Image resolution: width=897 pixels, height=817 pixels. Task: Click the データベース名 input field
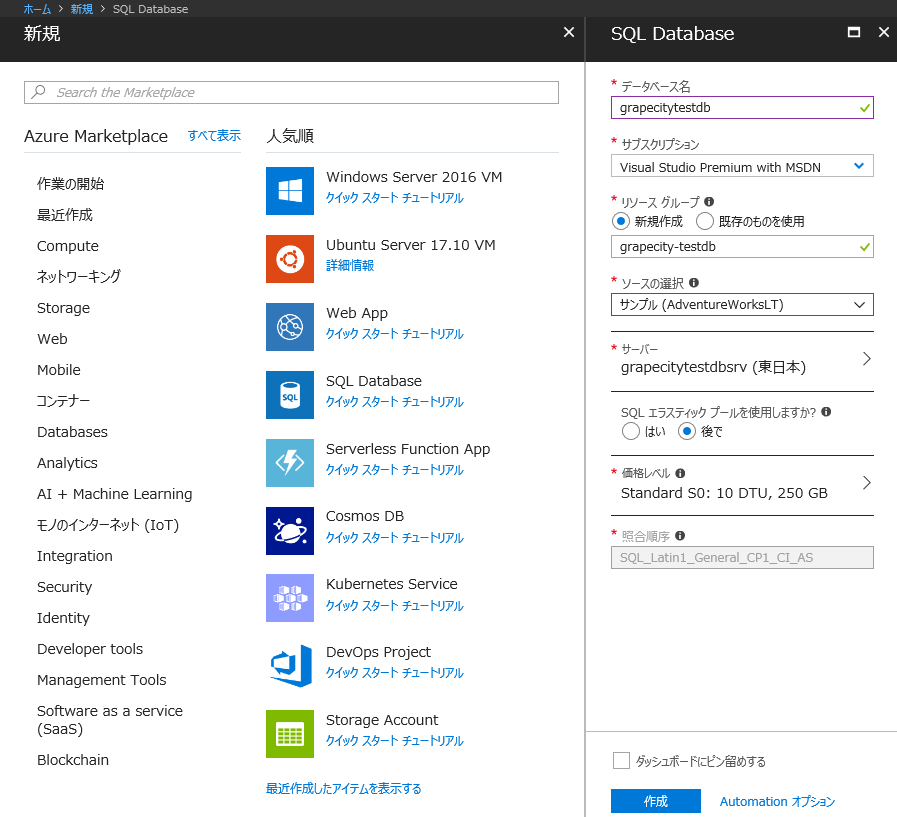tap(742, 108)
